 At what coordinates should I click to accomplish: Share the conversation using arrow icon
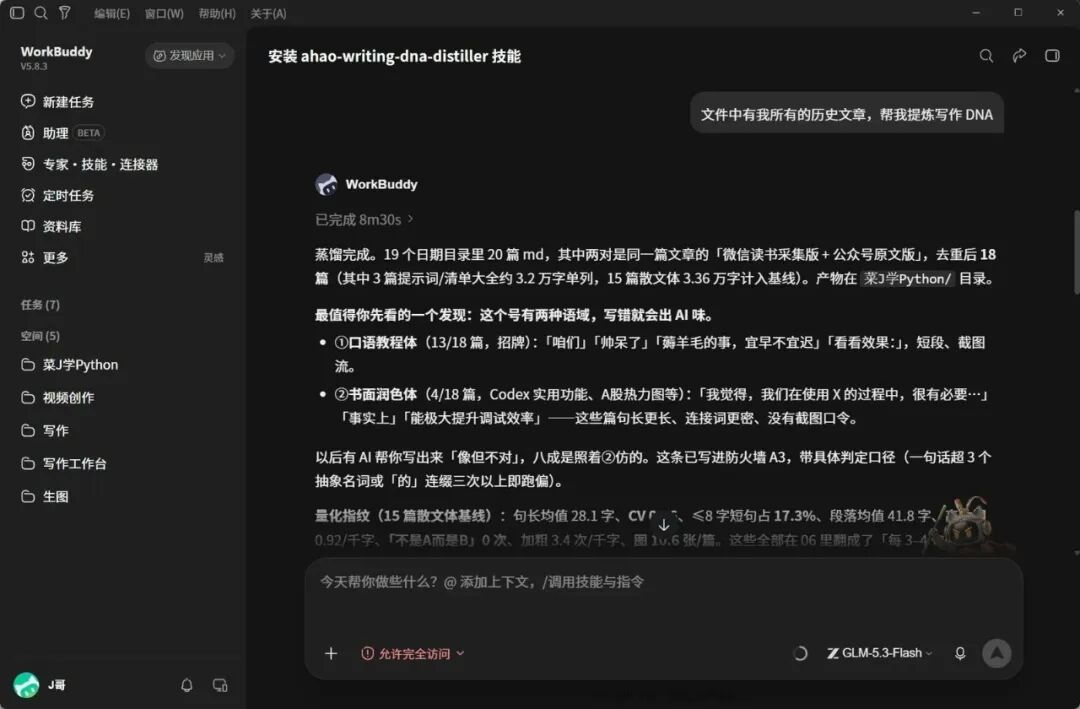pos(1019,56)
